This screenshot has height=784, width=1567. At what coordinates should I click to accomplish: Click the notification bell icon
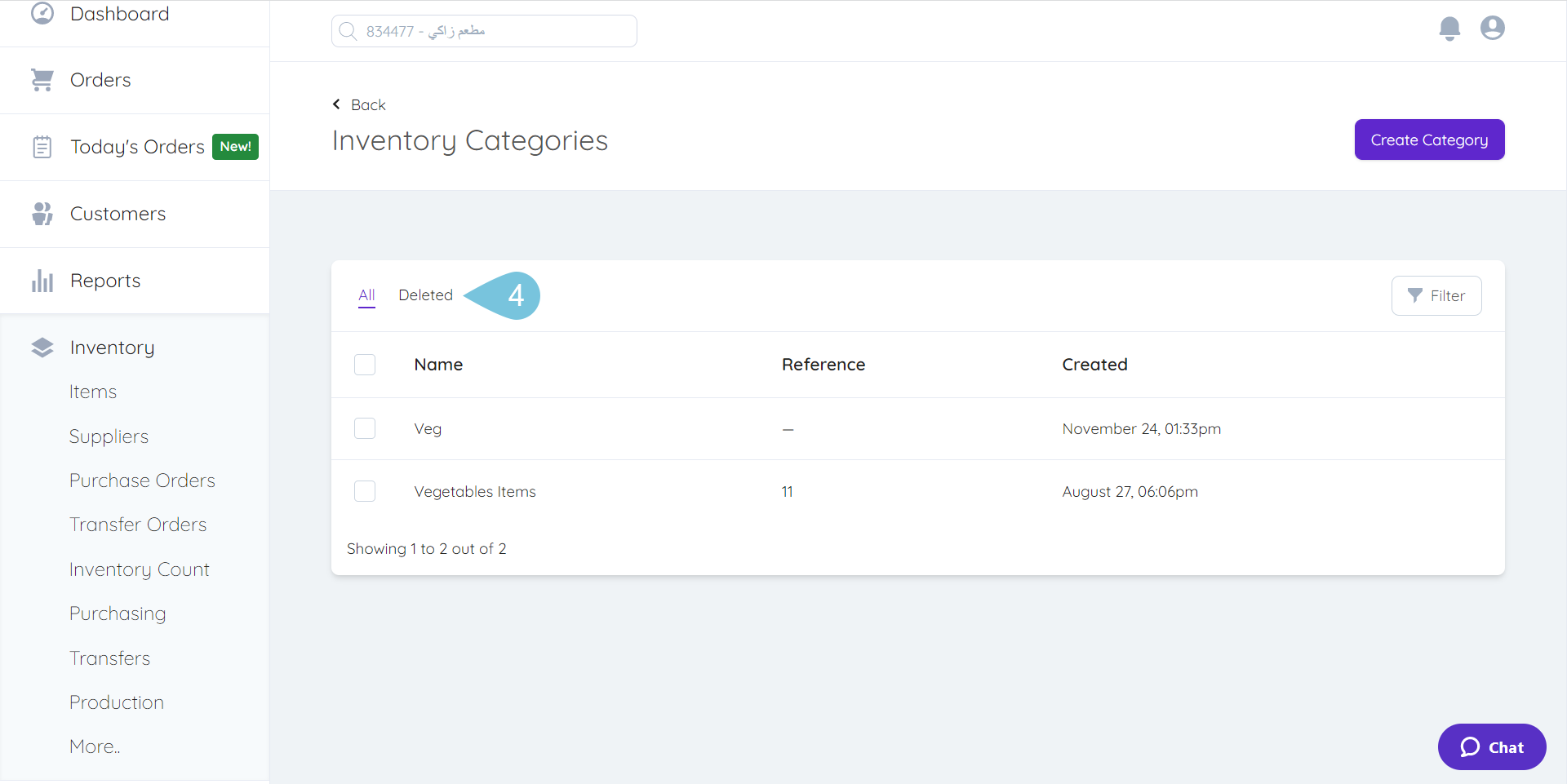tap(1449, 29)
